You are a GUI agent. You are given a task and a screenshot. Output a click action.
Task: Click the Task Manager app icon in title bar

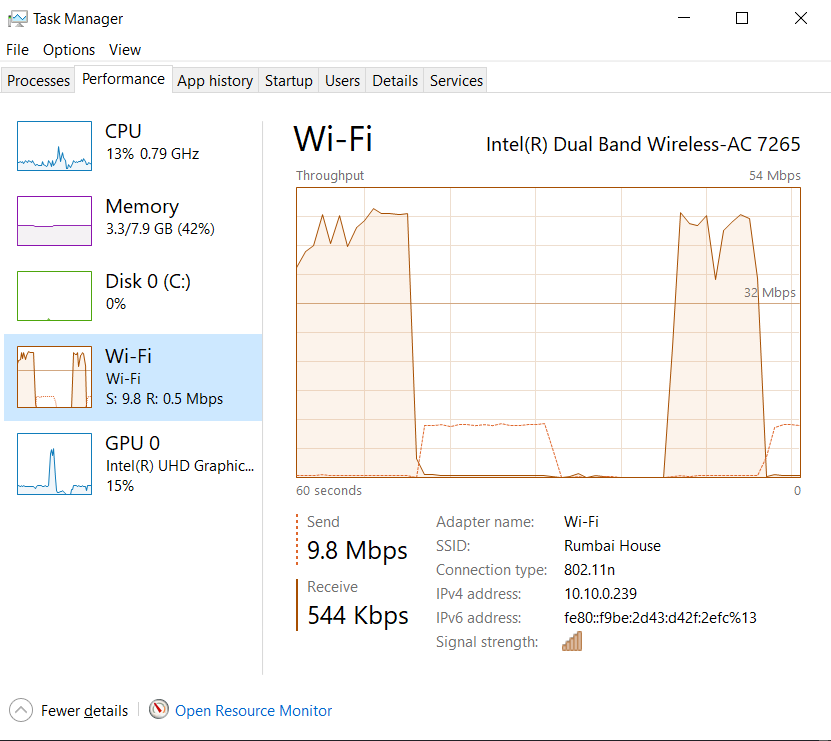(x=17, y=18)
